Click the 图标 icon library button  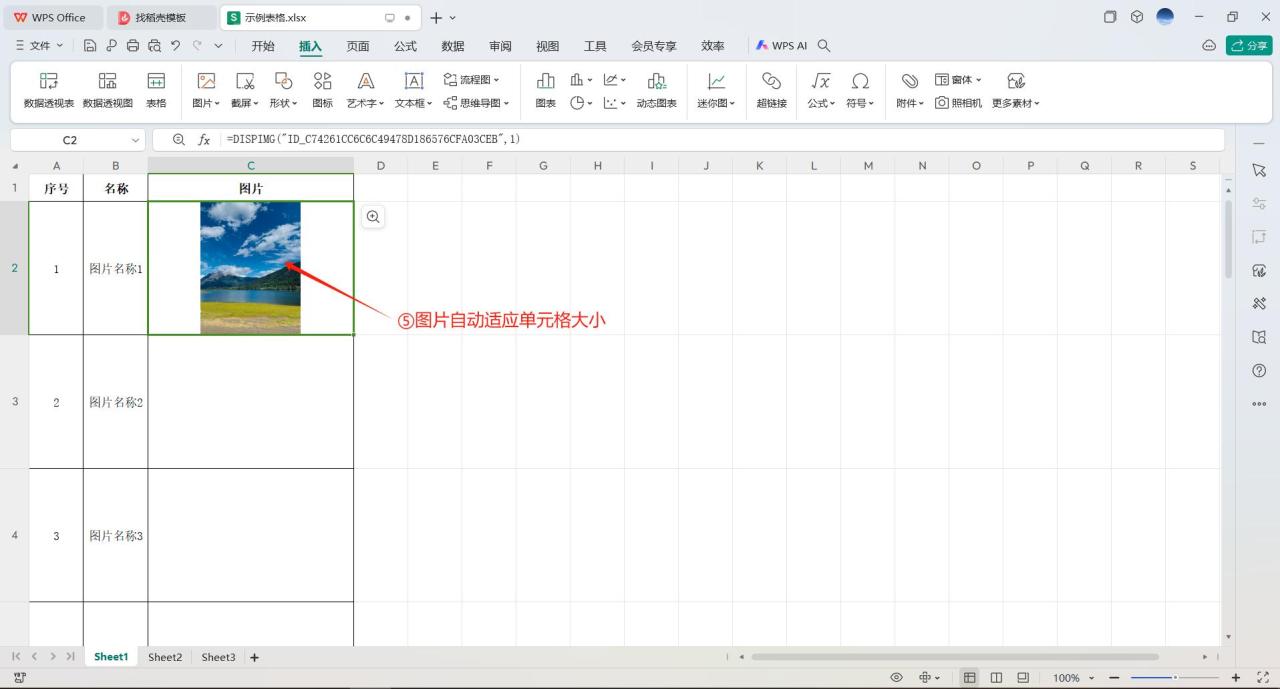[x=322, y=90]
